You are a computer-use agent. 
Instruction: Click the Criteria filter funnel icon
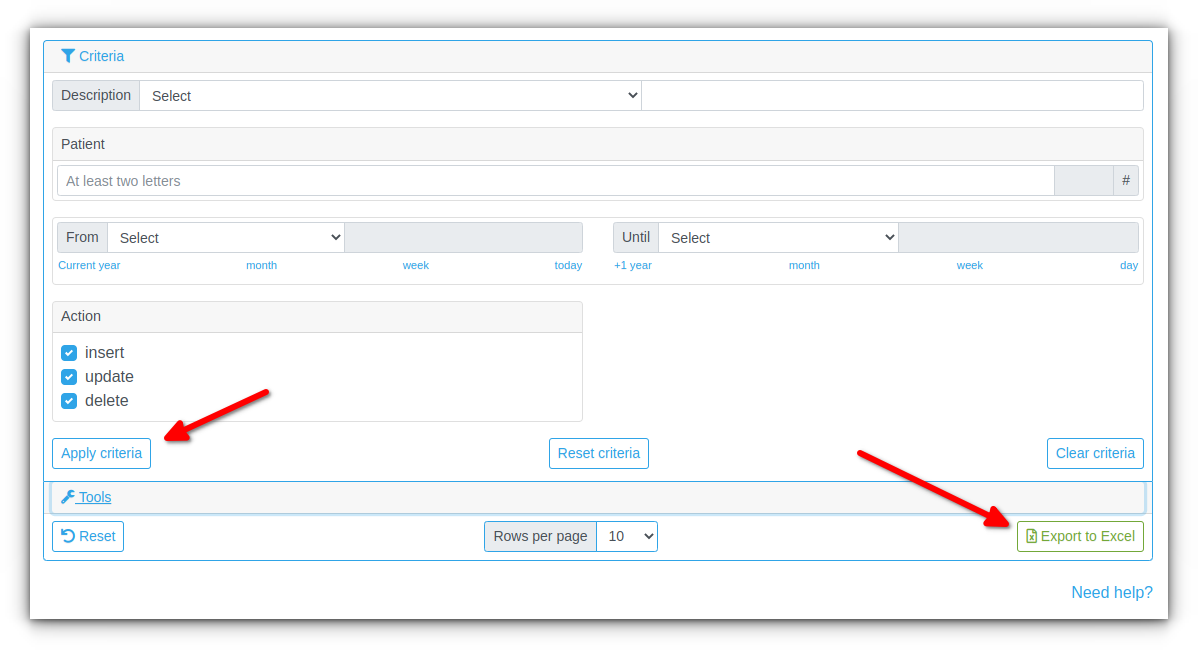pos(68,56)
